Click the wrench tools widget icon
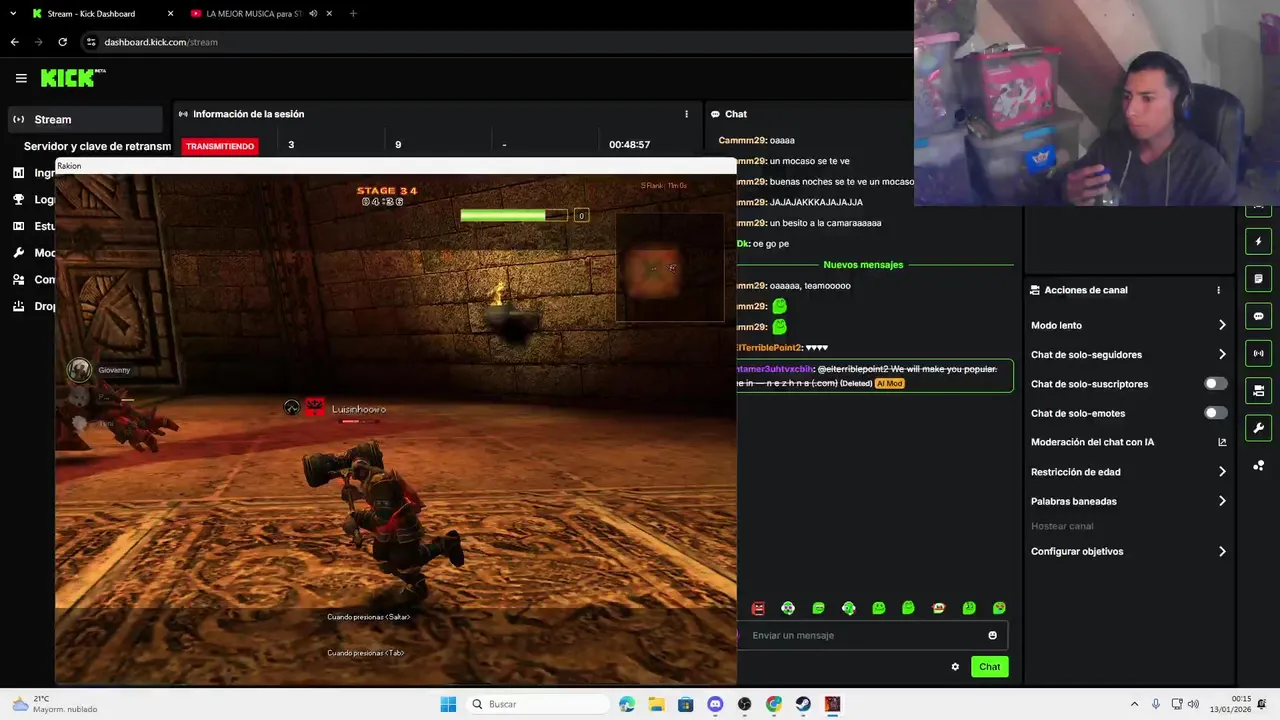1280x720 pixels. click(1258, 428)
